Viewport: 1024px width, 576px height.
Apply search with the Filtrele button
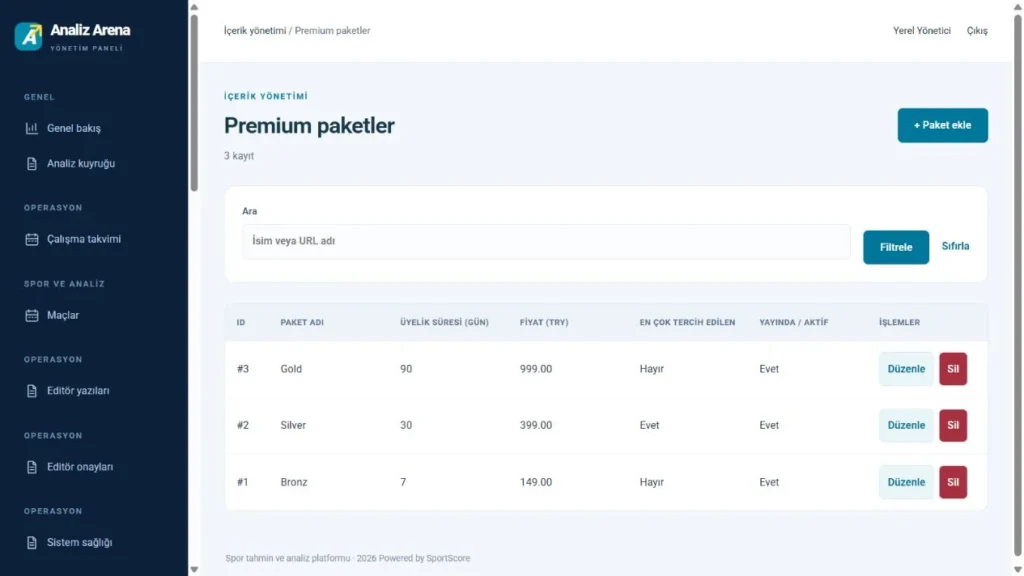pyautogui.click(x=895, y=247)
